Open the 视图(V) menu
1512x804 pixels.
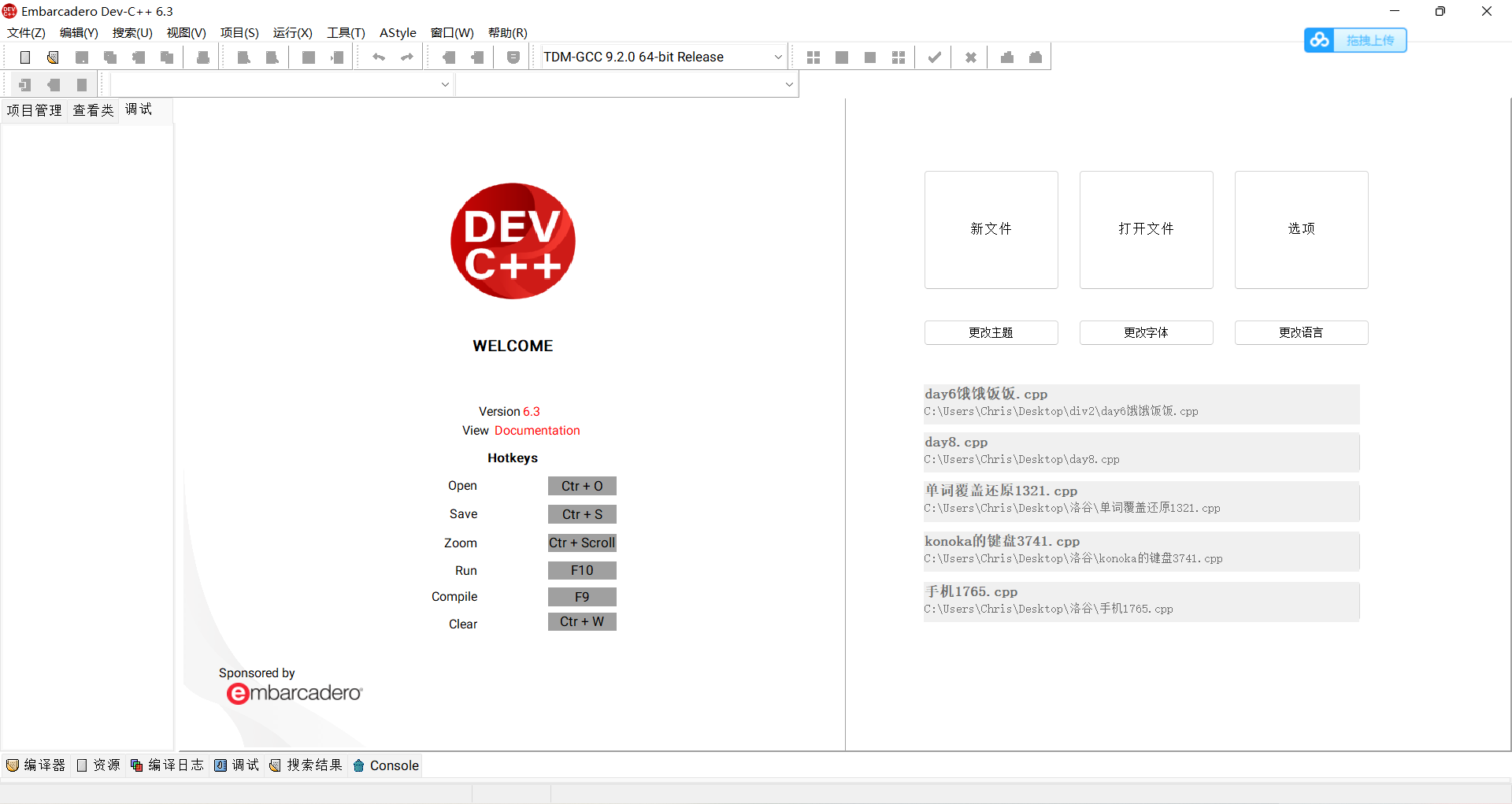coord(186,33)
